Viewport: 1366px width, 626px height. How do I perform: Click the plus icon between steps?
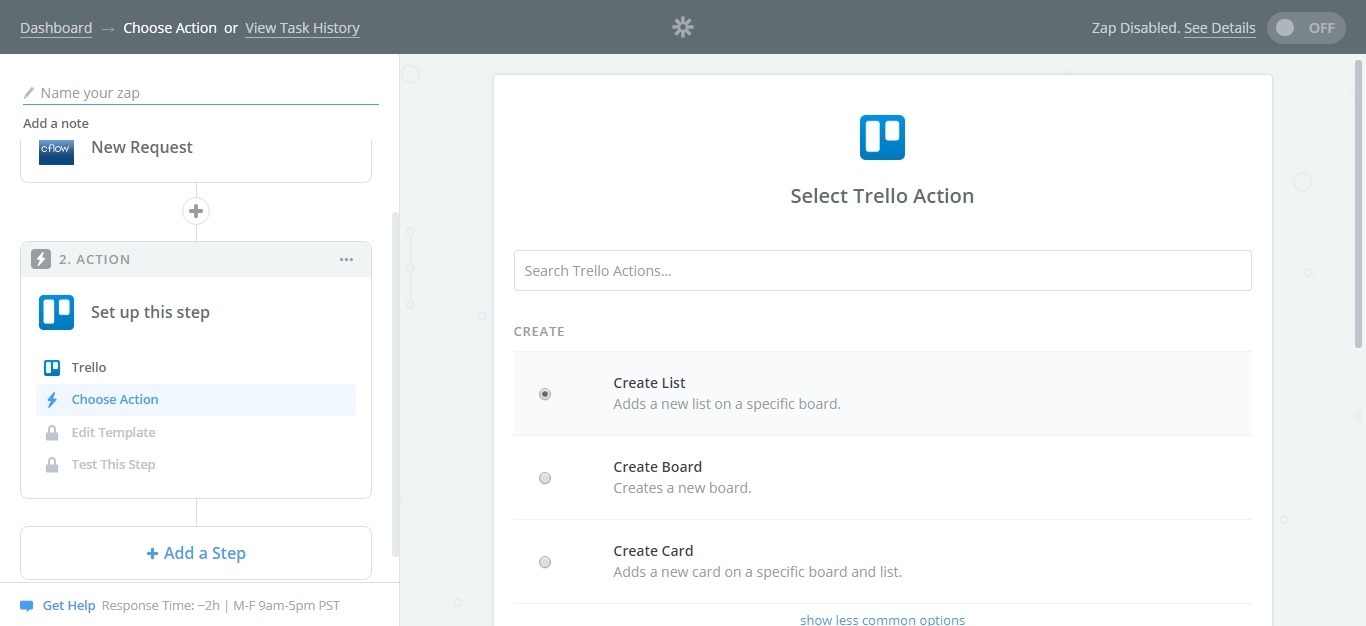pos(196,211)
